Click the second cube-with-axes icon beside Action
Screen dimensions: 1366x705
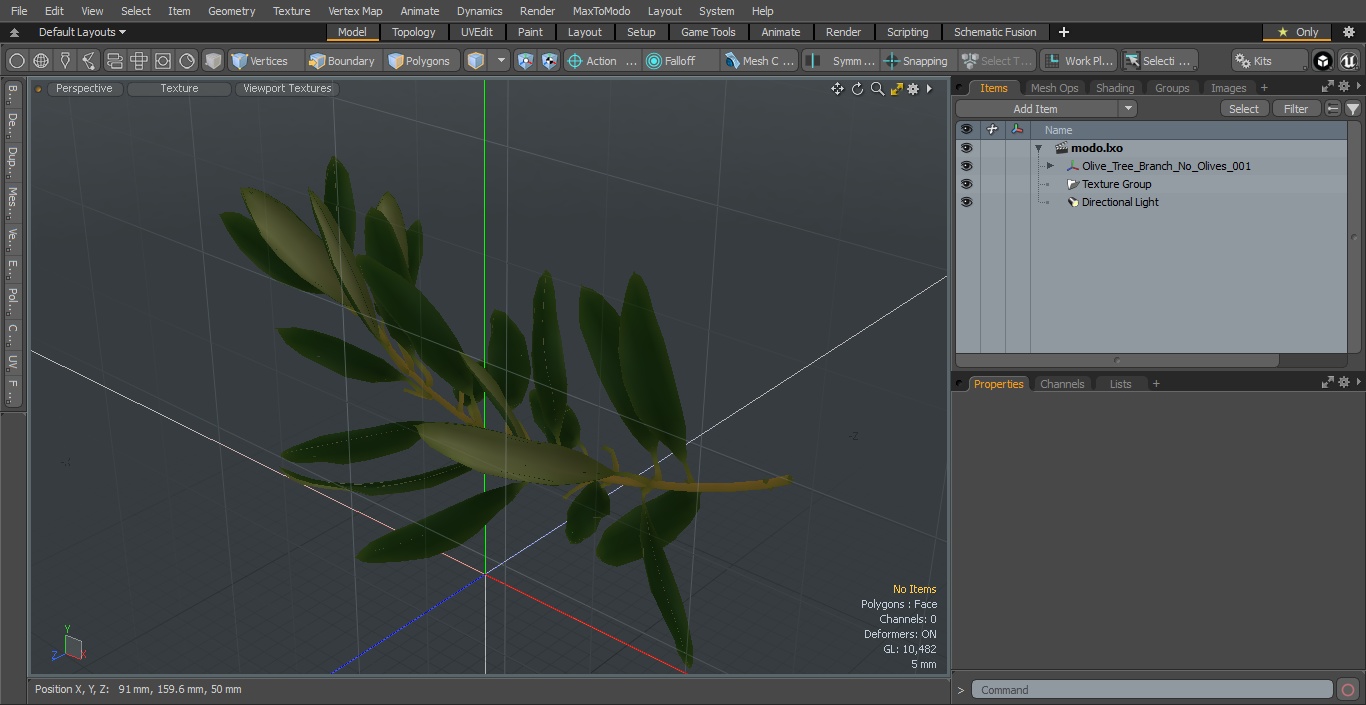(549, 61)
